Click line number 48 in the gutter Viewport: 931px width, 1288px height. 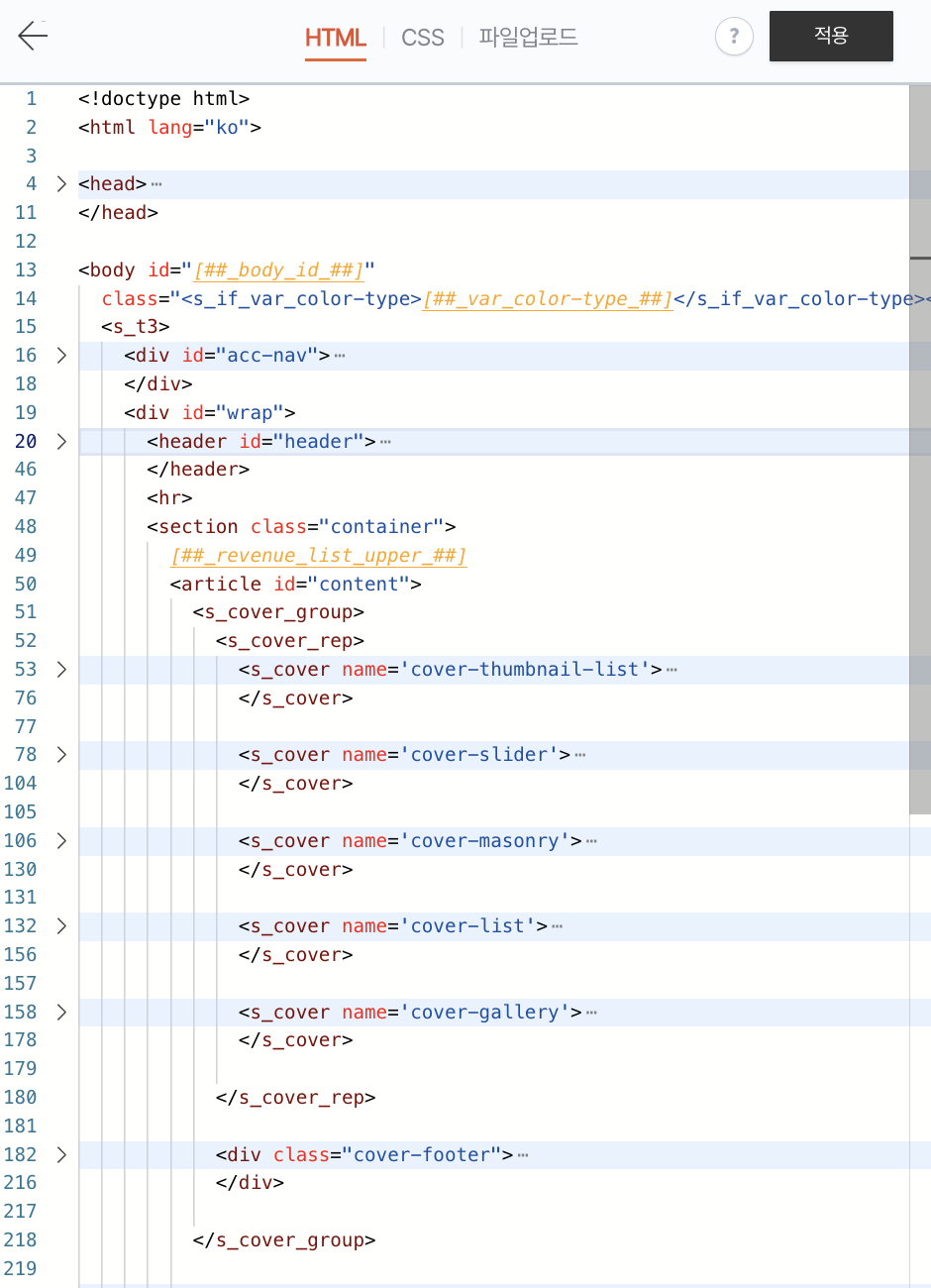pyautogui.click(x=26, y=527)
